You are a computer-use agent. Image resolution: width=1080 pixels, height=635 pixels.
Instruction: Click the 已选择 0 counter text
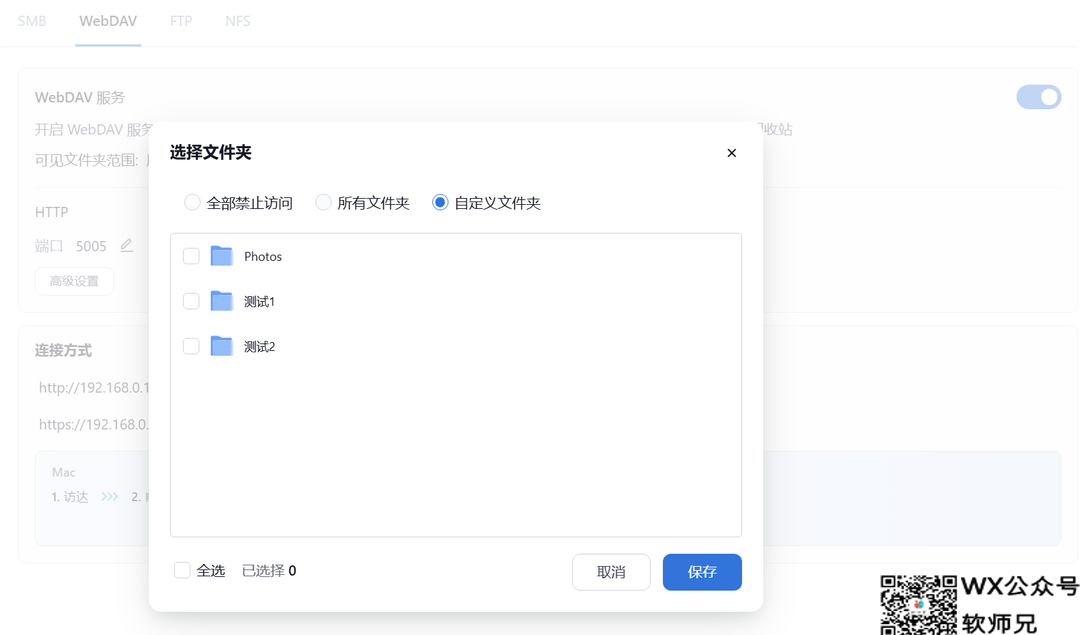[269, 570]
